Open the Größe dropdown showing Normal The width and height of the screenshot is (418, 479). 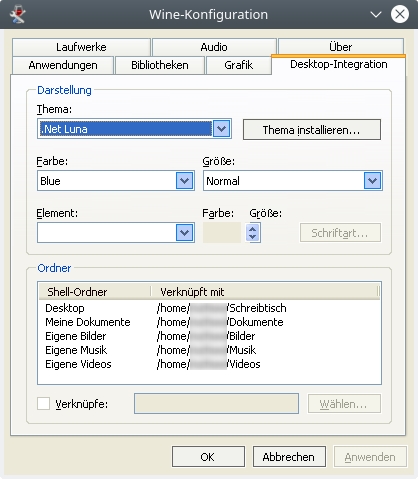(x=372, y=181)
